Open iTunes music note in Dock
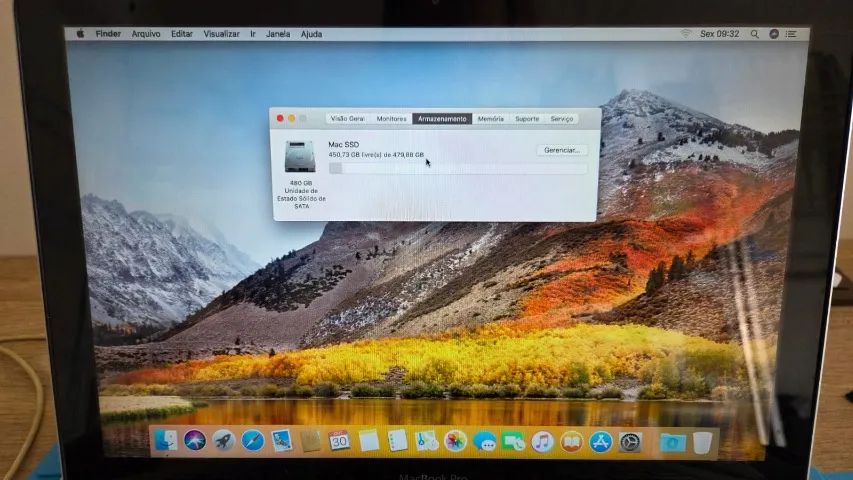Viewport: 853px width, 480px height. point(542,442)
